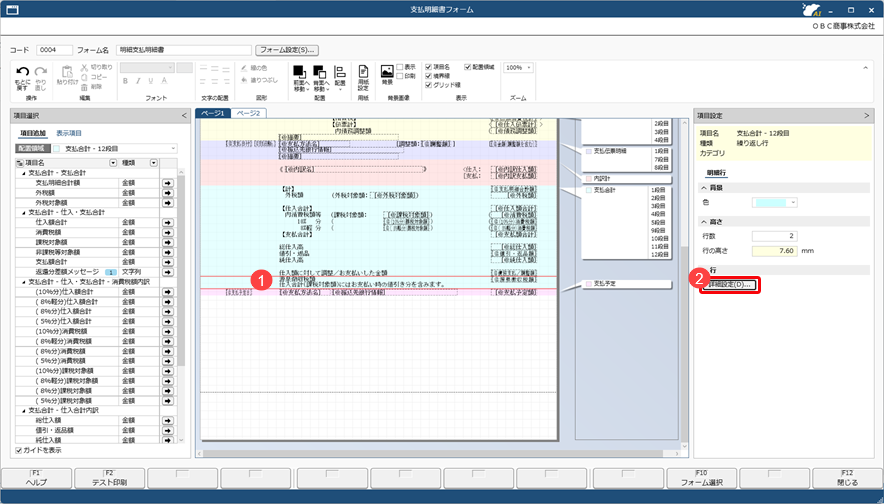Screen dimensions: 884x504
Task: Collapse the 高さ section in 項目設定
Action: tap(704, 222)
